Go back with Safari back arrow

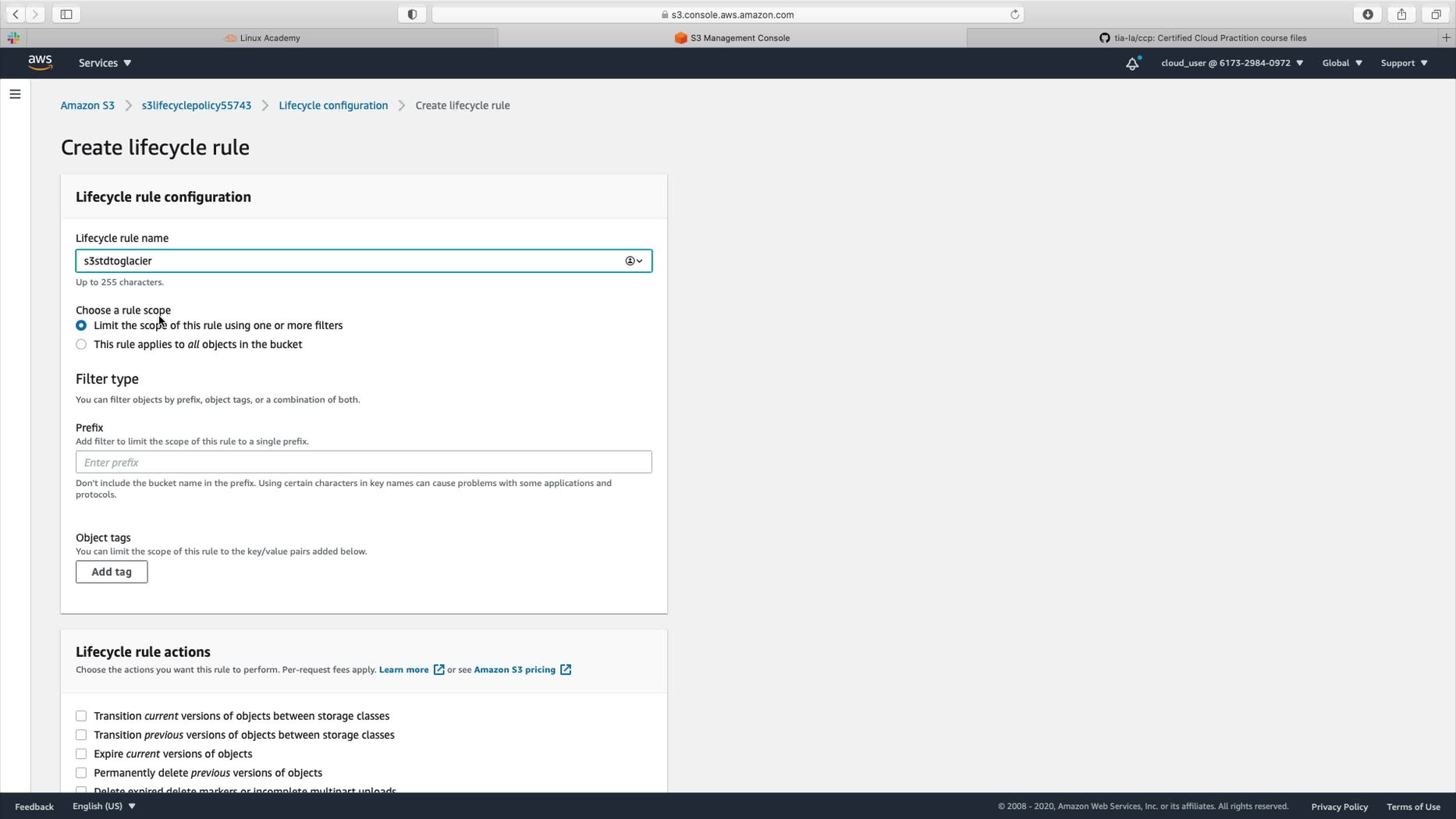16,14
